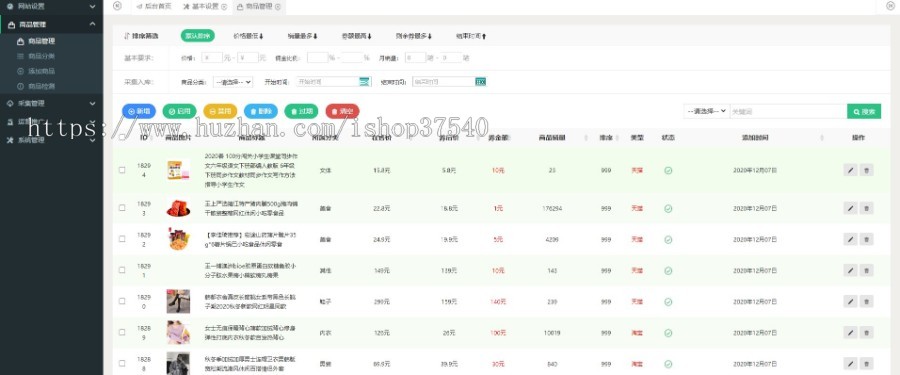Image resolution: width=900 pixels, height=375 pixels.
Task: Edit product 18288 with the pencil icon
Action: pyautogui.click(x=850, y=364)
